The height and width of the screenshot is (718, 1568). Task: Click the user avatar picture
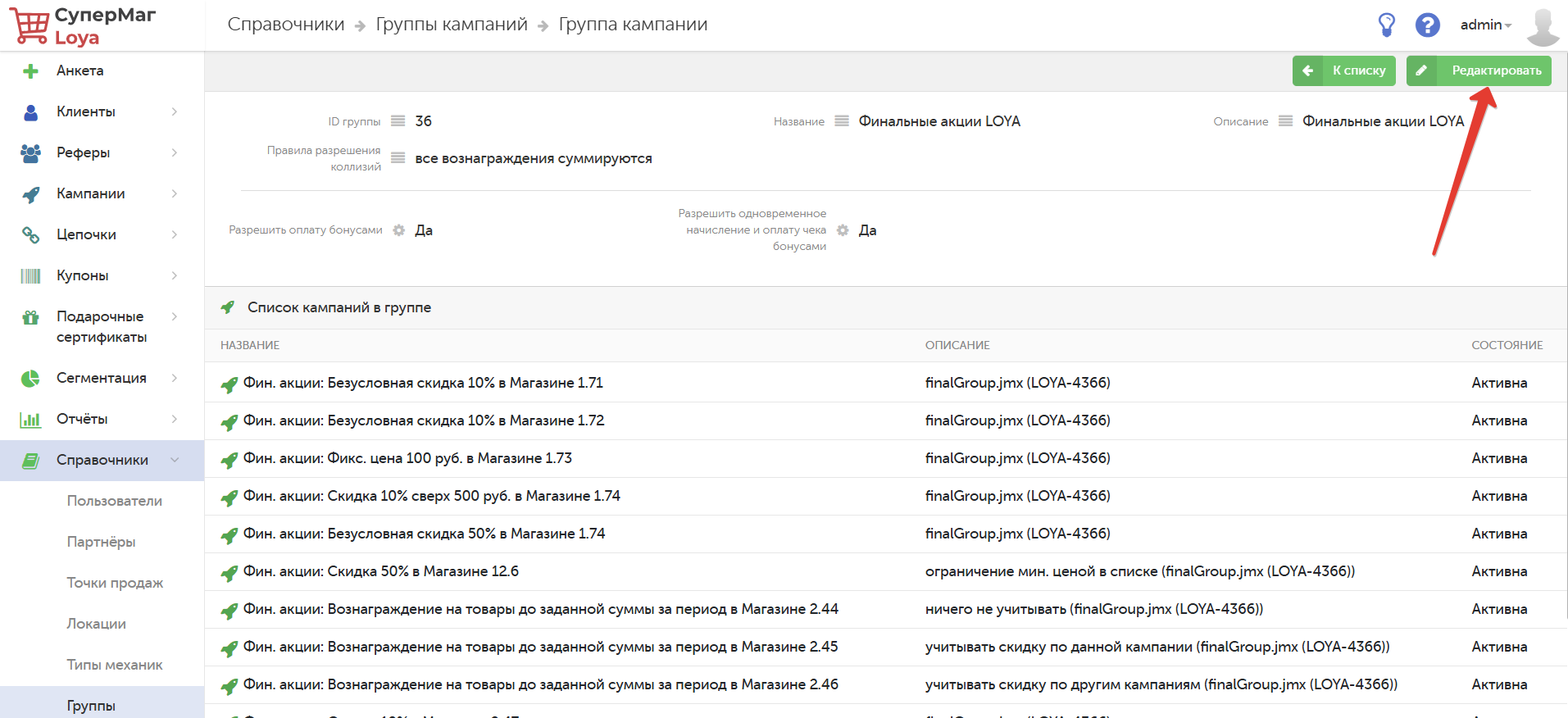1543,26
